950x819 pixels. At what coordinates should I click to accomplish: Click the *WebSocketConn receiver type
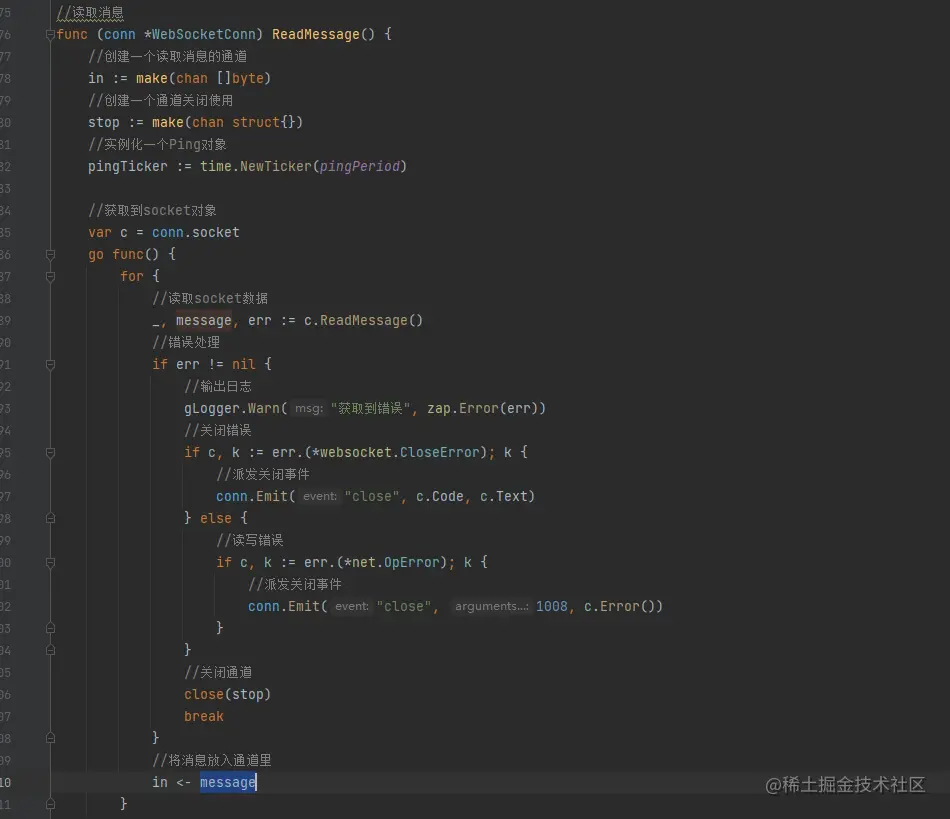click(x=199, y=35)
